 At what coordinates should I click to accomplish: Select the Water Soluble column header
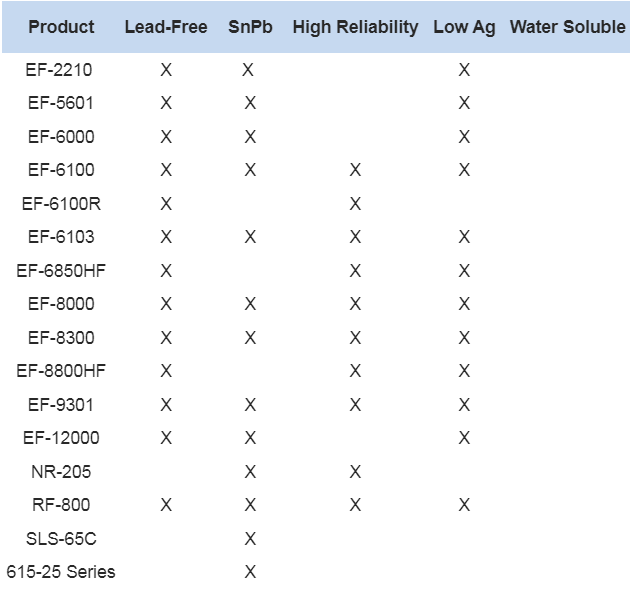coord(567,27)
